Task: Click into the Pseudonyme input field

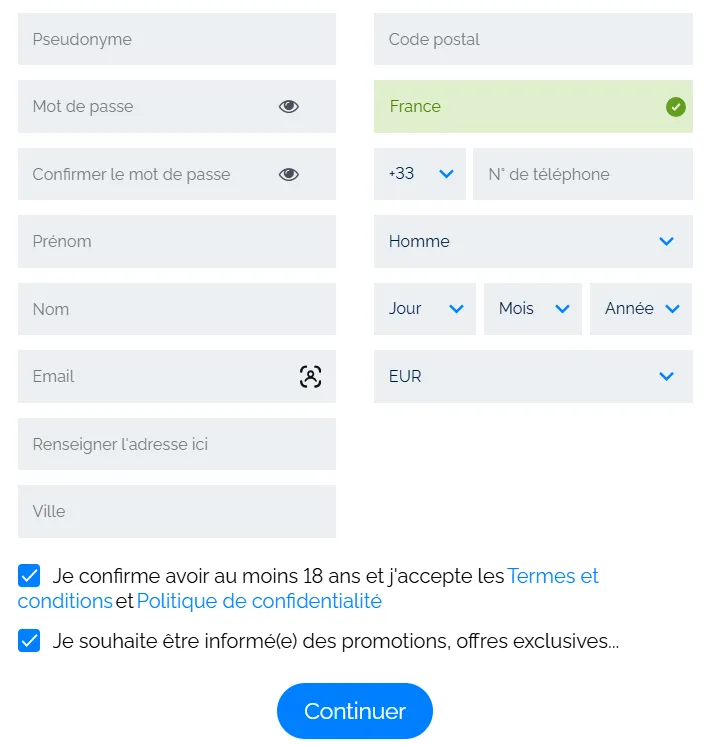Action: coord(176,40)
